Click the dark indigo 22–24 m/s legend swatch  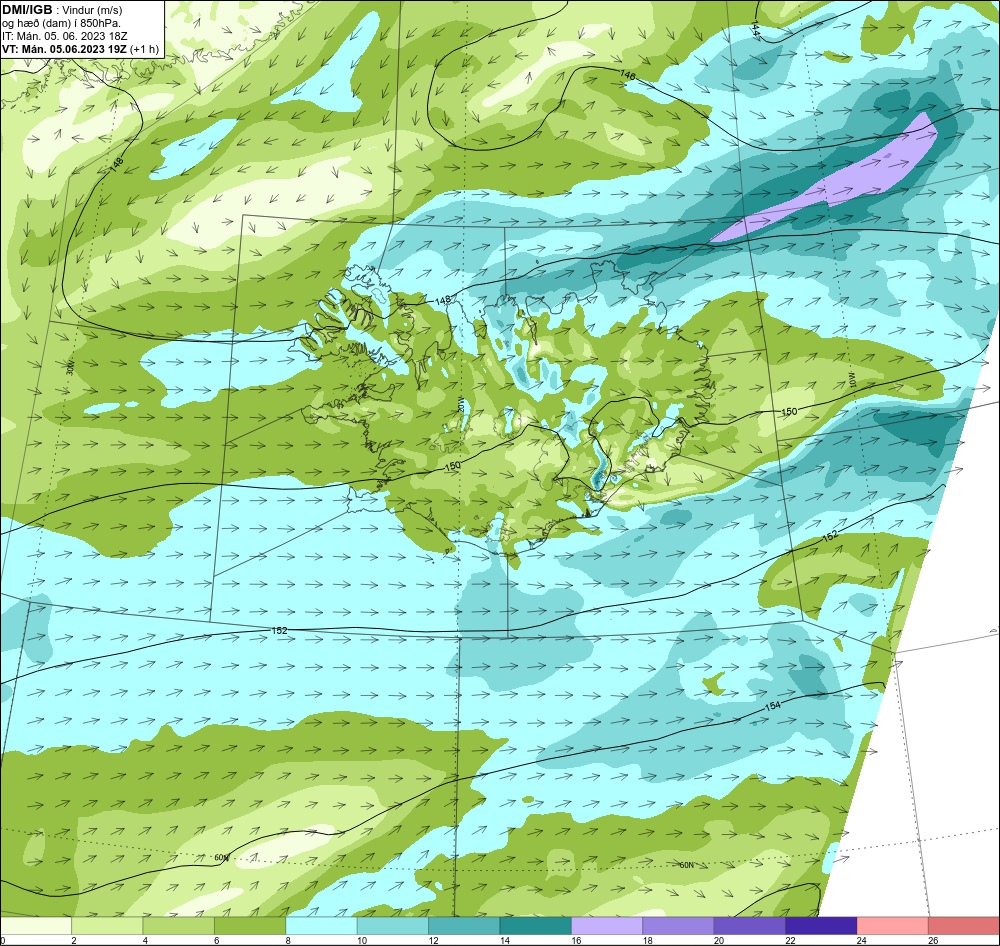point(821,925)
